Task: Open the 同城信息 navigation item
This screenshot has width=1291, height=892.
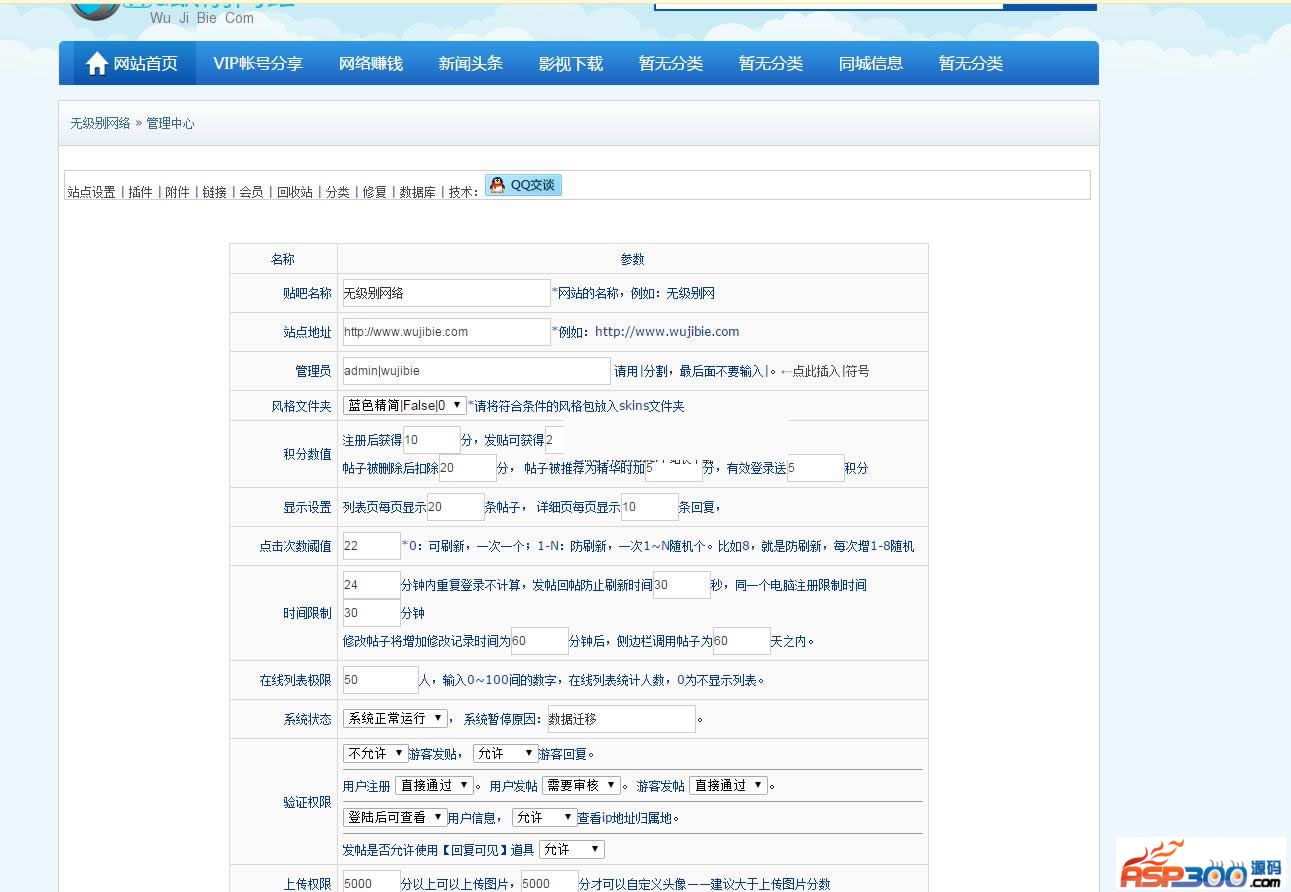Action: click(871, 63)
